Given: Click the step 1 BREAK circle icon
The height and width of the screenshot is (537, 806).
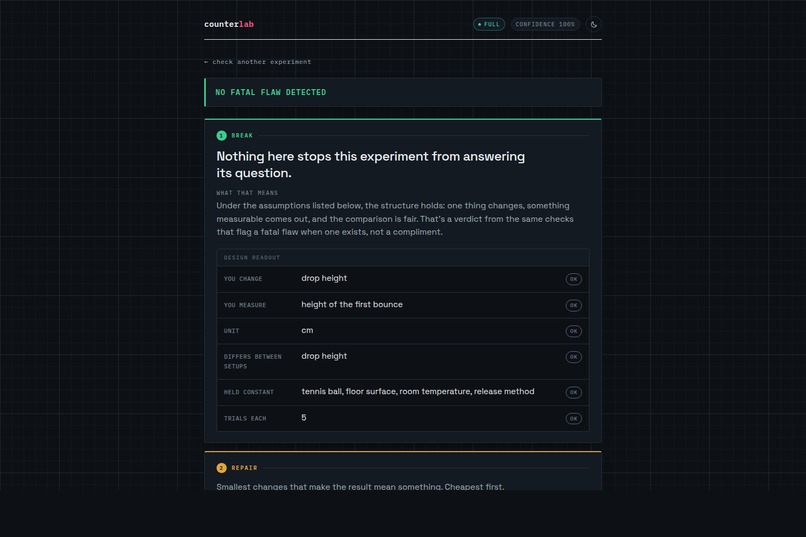Looking at the screenshot, I should (222, 136).
